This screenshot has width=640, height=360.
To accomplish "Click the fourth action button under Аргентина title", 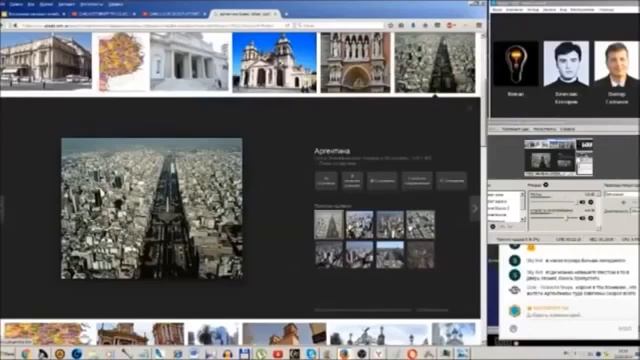I will [417, 181].
